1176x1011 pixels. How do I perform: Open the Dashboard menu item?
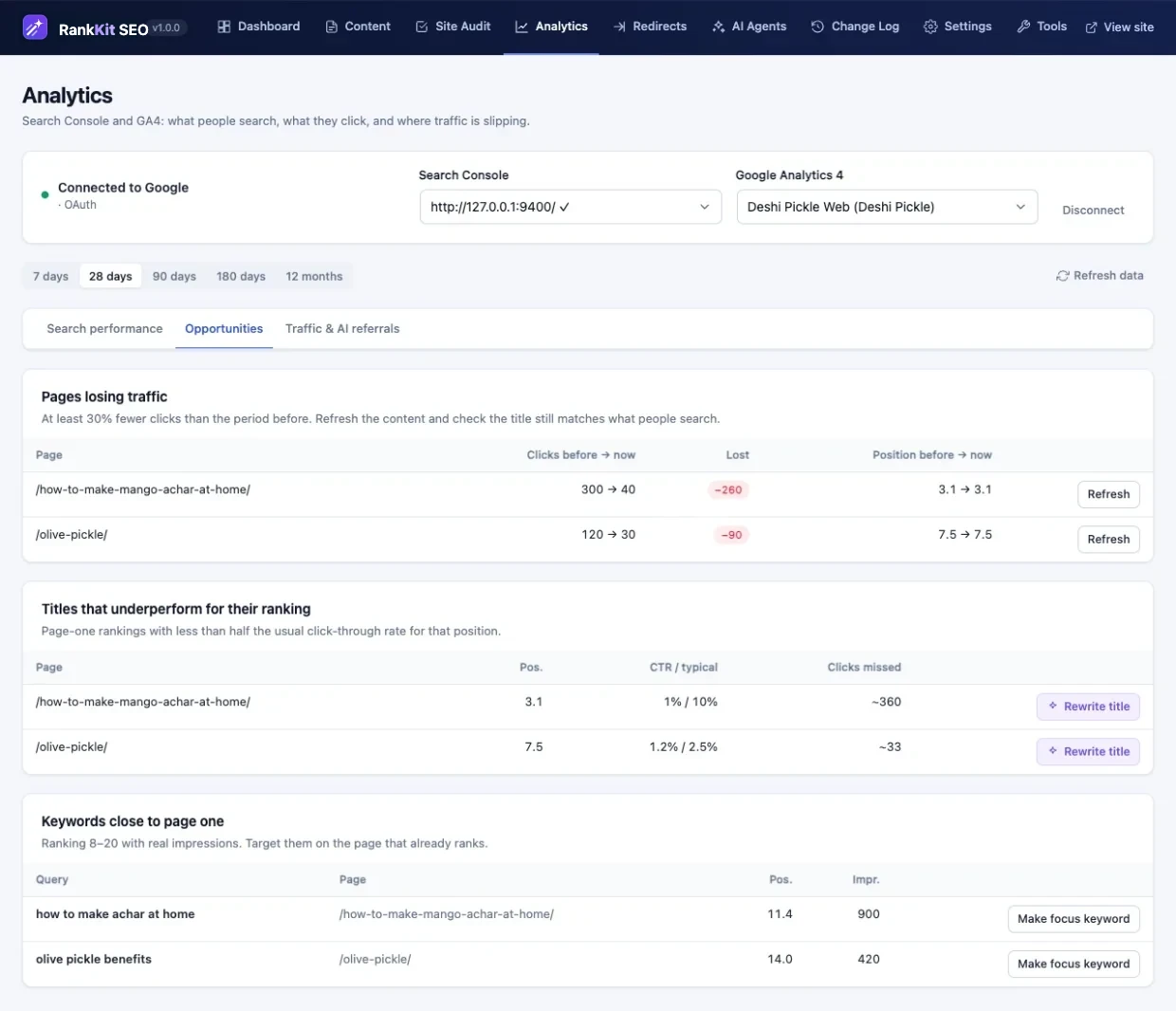point(258,27)
